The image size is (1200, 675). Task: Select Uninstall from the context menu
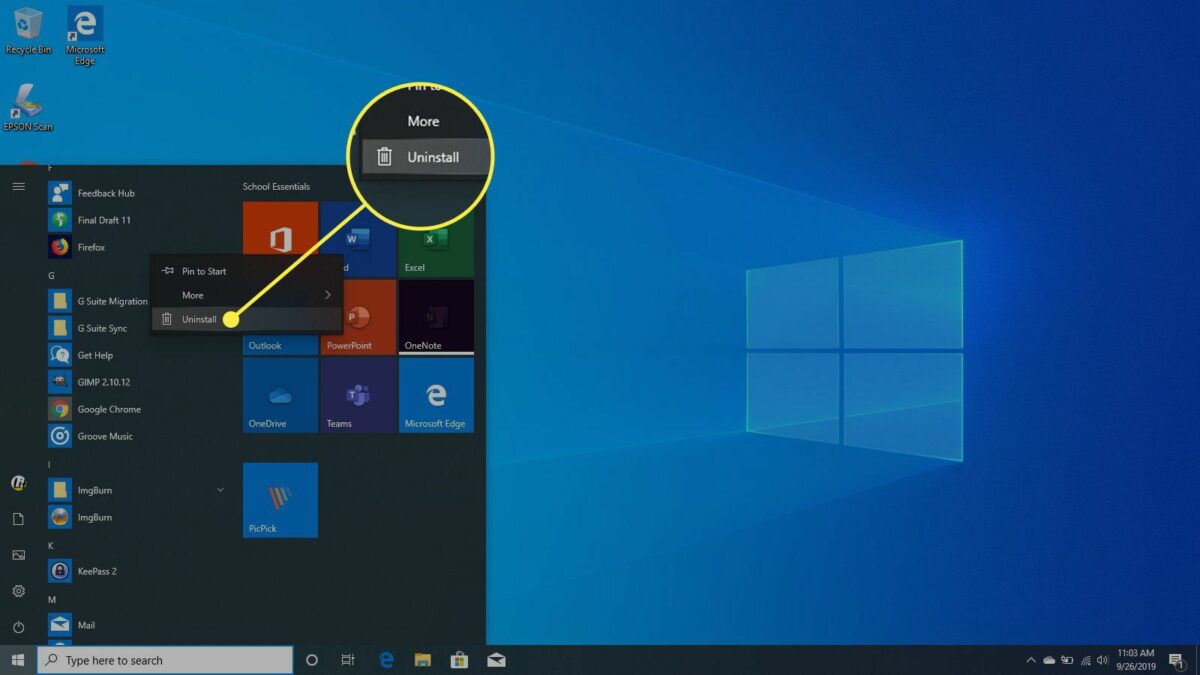(x=200, y=318)
